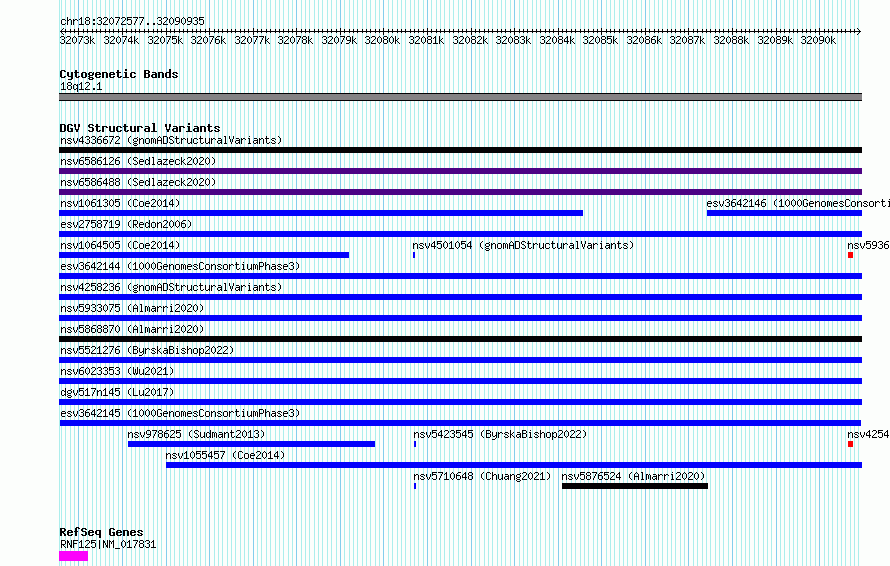This screenshot has width=890, height=566.
Task: Click the nsv1061305 Coe2014 label
Action: 120,203
